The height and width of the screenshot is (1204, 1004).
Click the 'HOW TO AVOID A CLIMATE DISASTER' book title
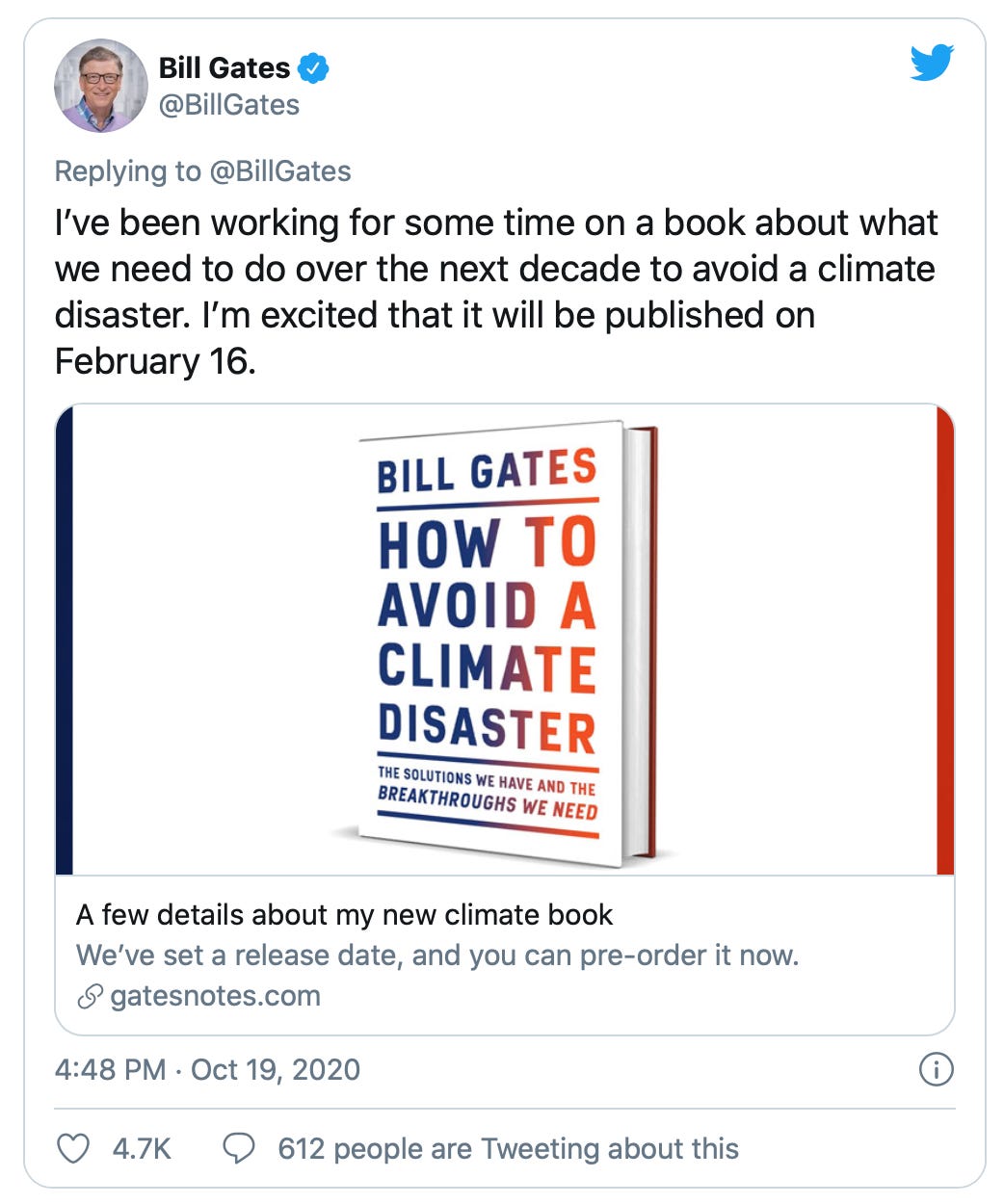click(487, 636)
